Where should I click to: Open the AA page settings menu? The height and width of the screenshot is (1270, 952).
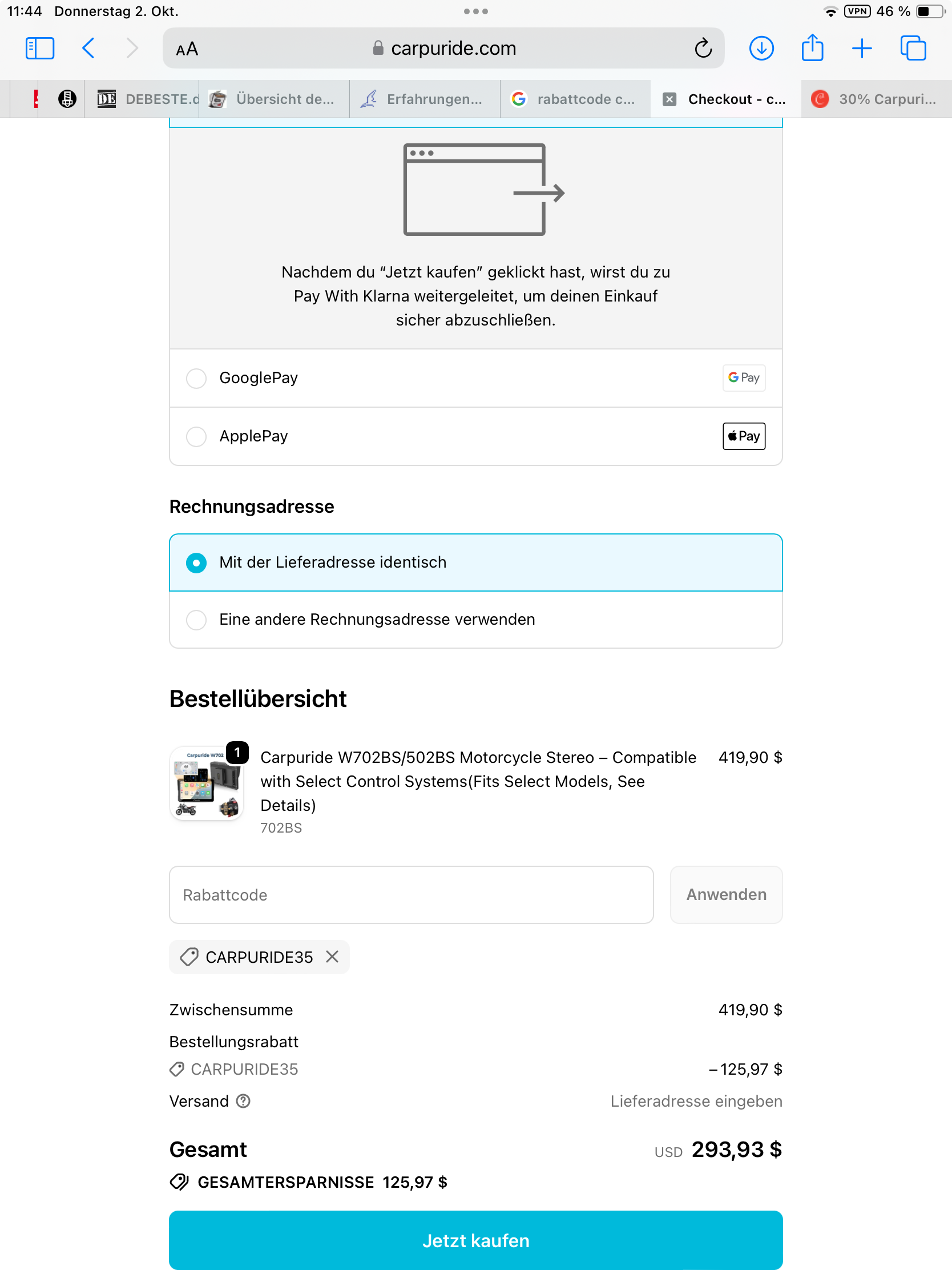187,49
